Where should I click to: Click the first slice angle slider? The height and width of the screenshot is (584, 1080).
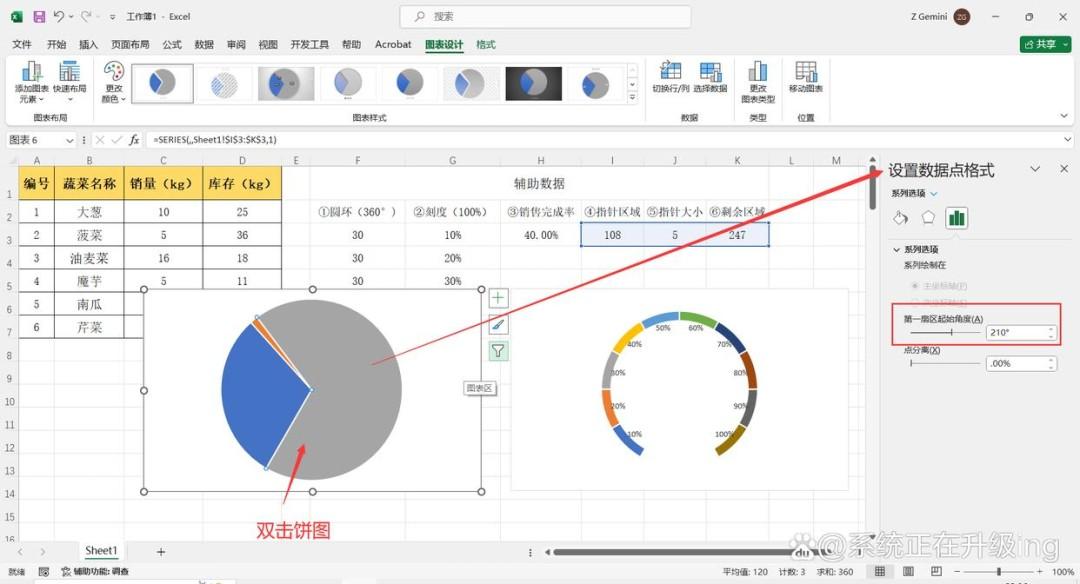(945, 332)
